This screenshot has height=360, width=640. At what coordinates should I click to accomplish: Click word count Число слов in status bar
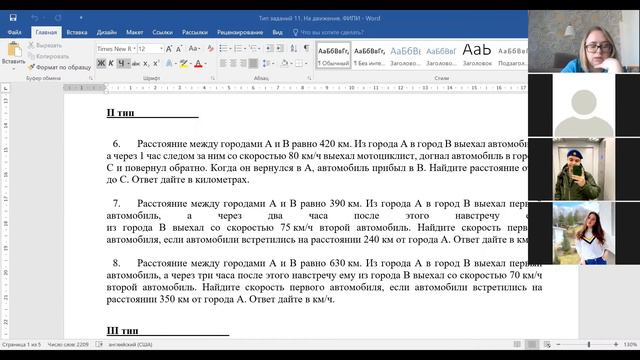coord(68,344)
